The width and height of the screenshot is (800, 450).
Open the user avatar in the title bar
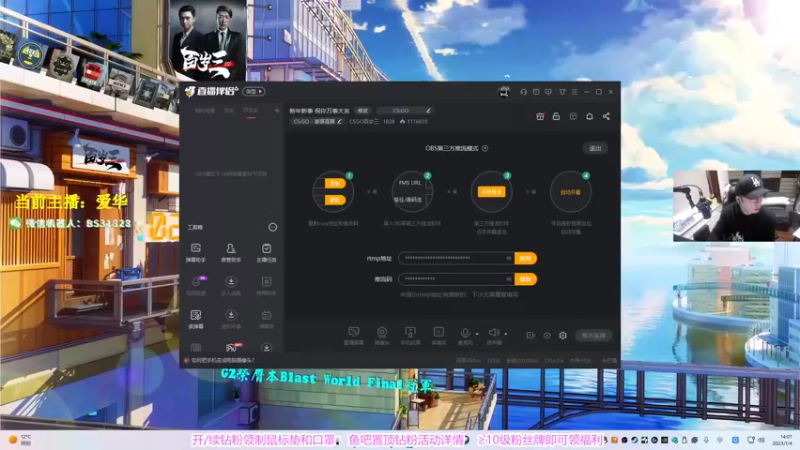[504, 92]
